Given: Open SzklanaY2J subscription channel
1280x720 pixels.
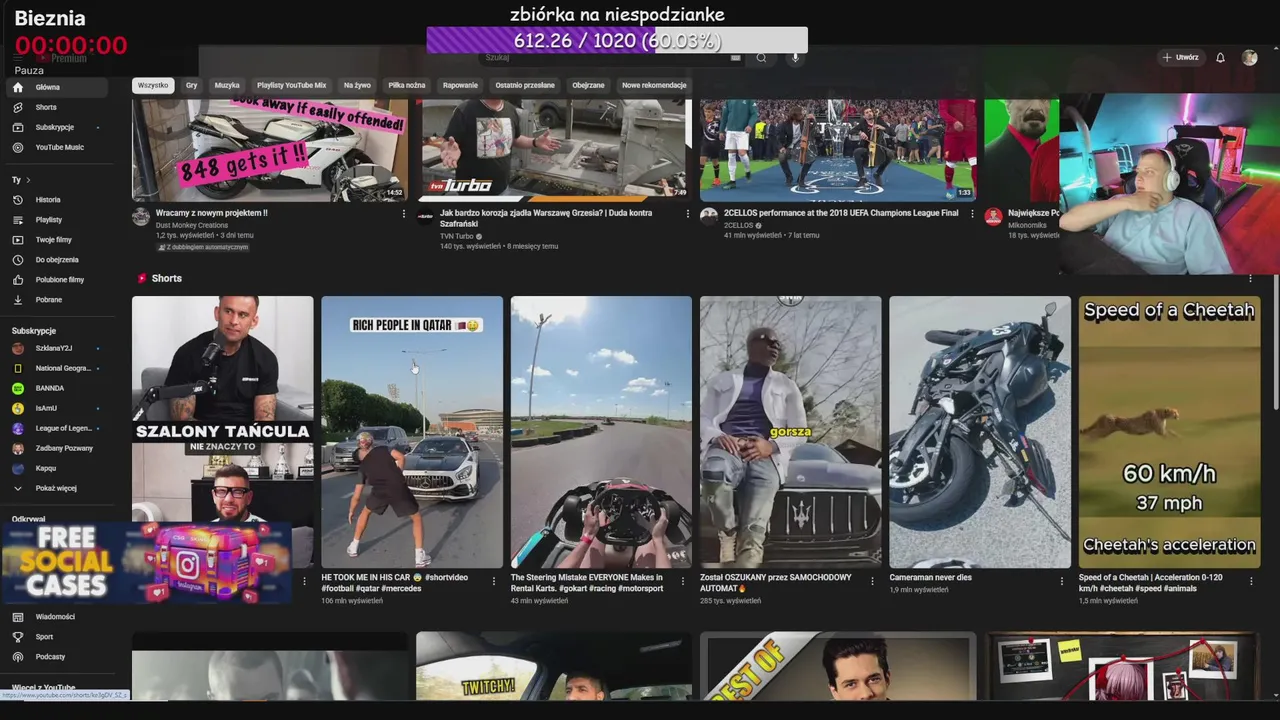Looking at the screenshot, I should click(x=56, y=348).
